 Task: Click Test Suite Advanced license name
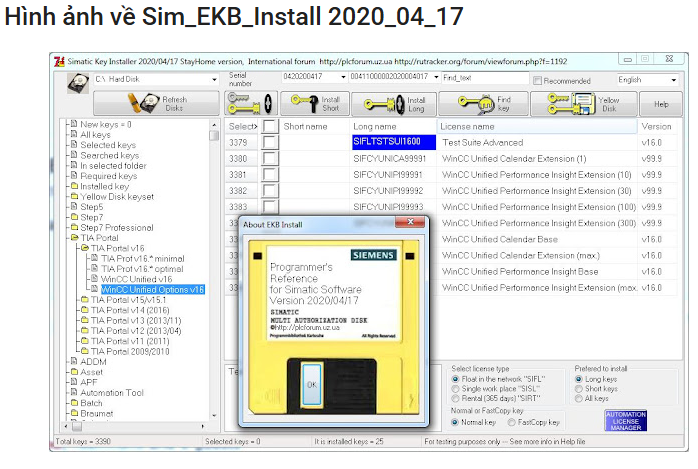tap(483, 143)
